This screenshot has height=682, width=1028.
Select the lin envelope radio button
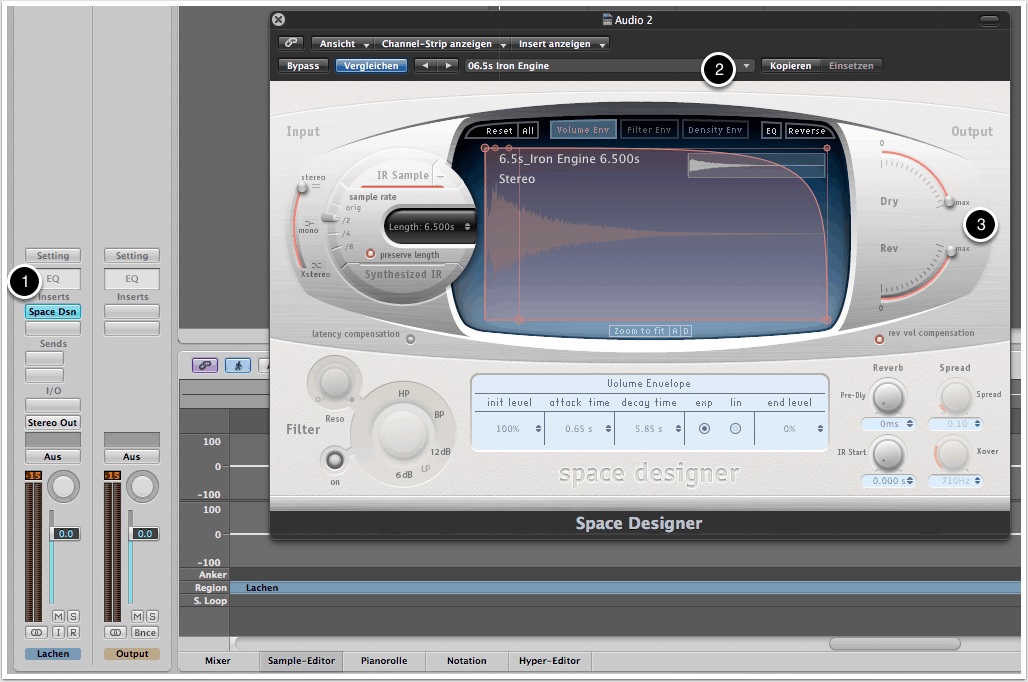(735, 428)
